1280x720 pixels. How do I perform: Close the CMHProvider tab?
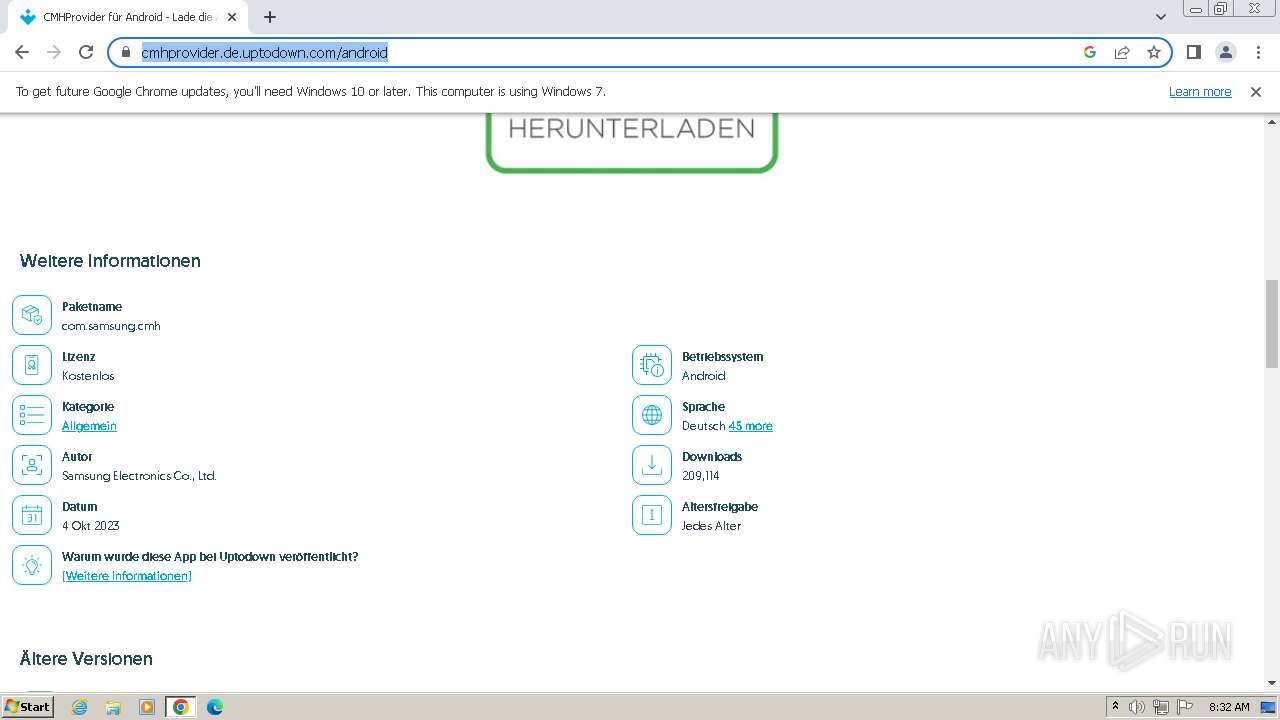point(232,17)
